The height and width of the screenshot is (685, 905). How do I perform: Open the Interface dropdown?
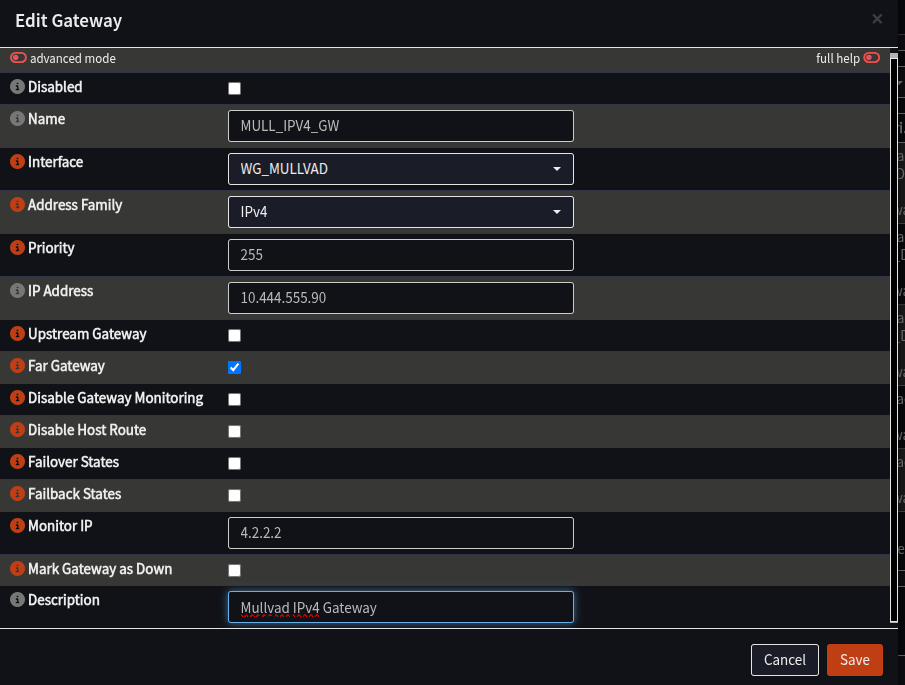556,169
